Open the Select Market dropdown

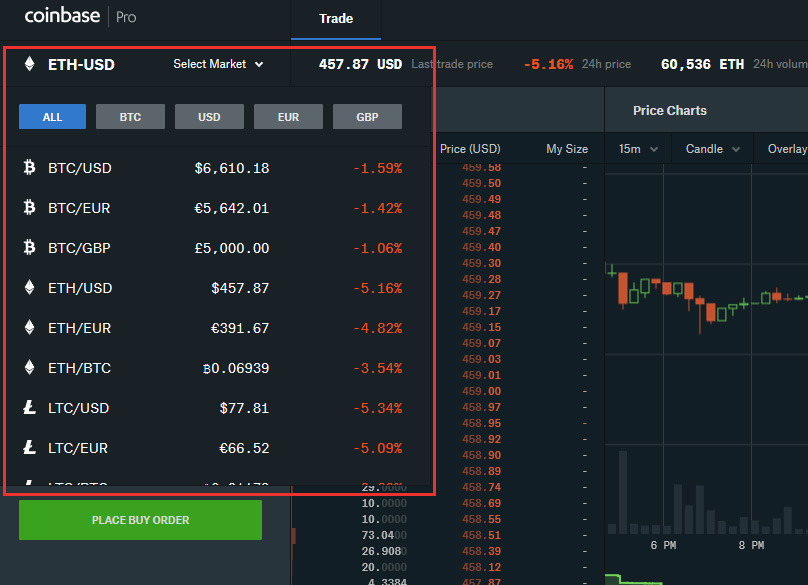pyautogui.click(x=218, y=64)
